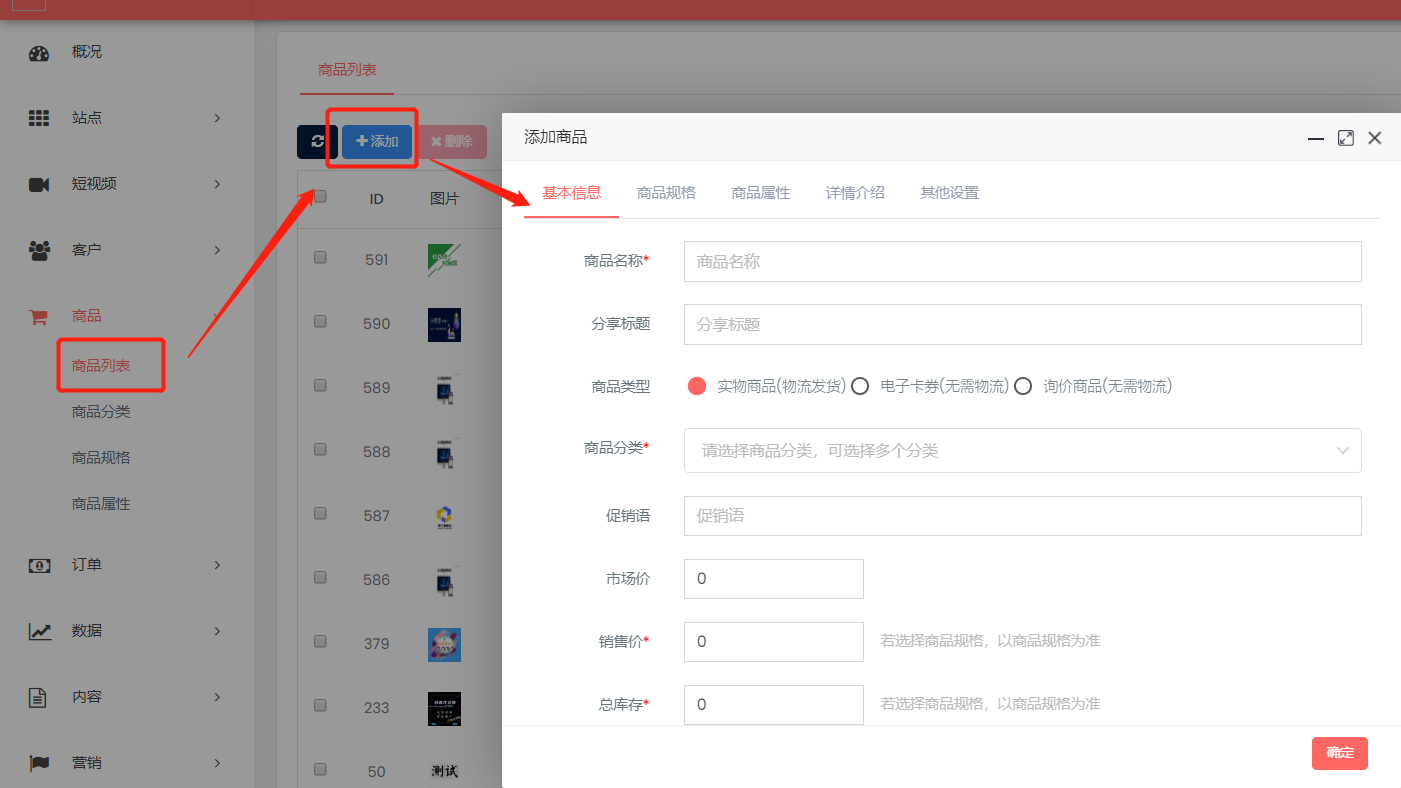Open the 商品分类 multi-select dropdown
Viewport: 1401px width, 788px height.
(x=1023, y=451)
